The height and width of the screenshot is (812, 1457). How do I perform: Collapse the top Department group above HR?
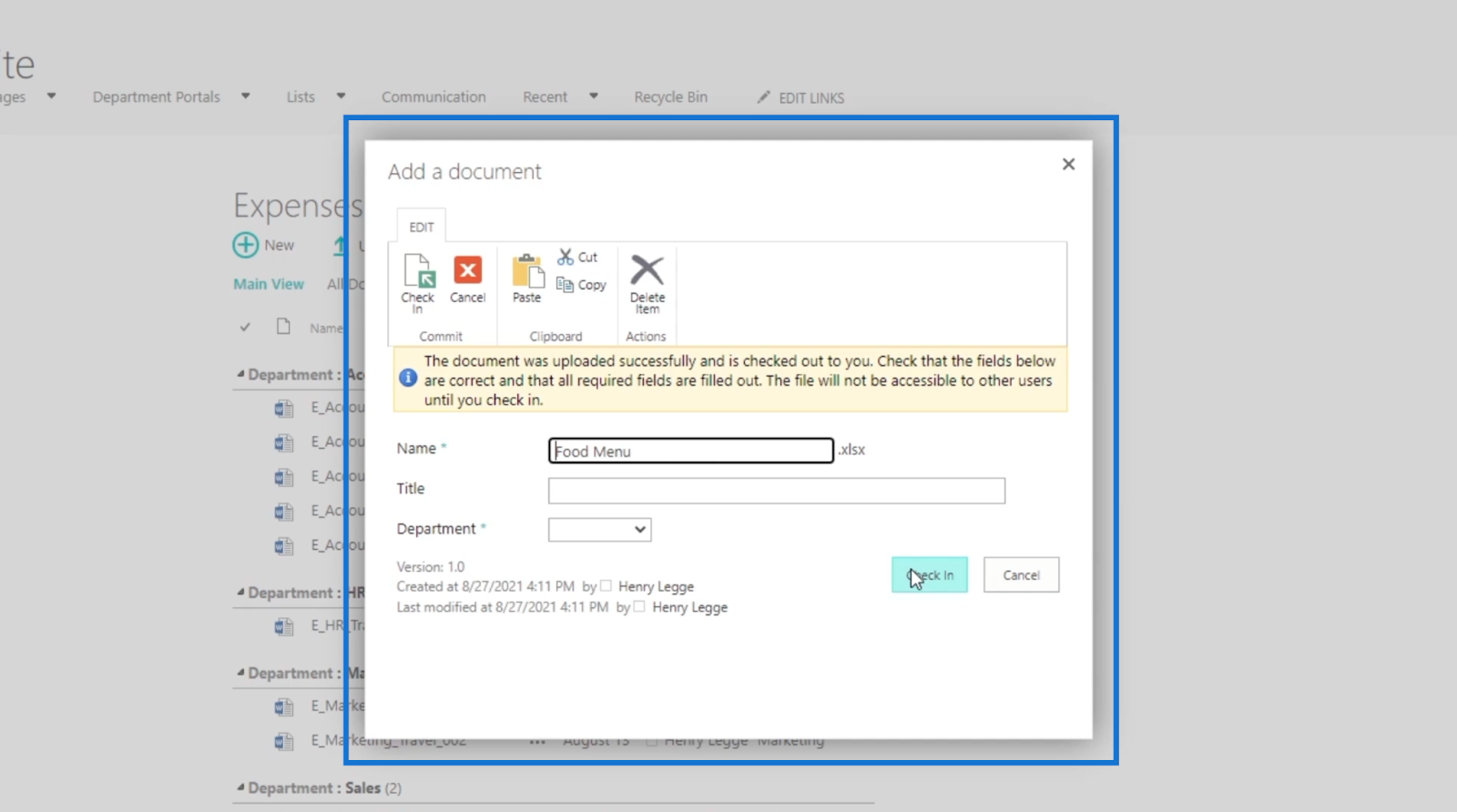click(240, 374)
